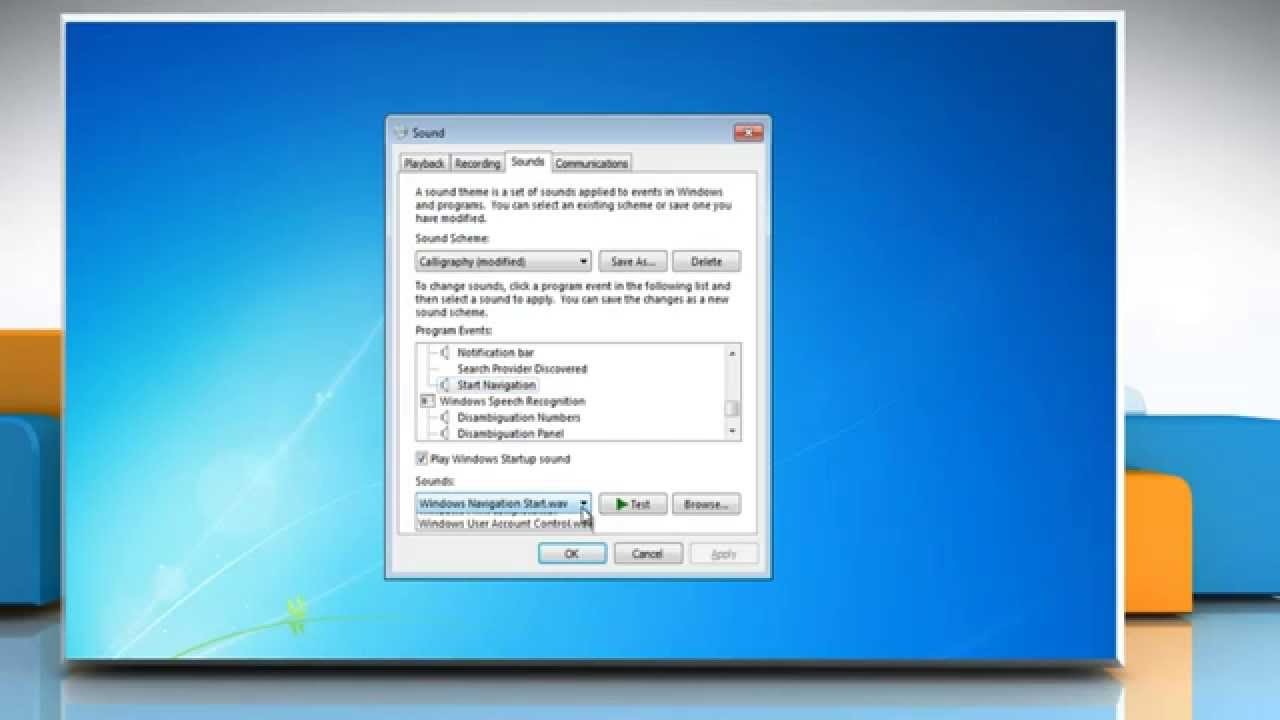
Task: Close the Sound dialog window
Action: [x=748, y=132]
